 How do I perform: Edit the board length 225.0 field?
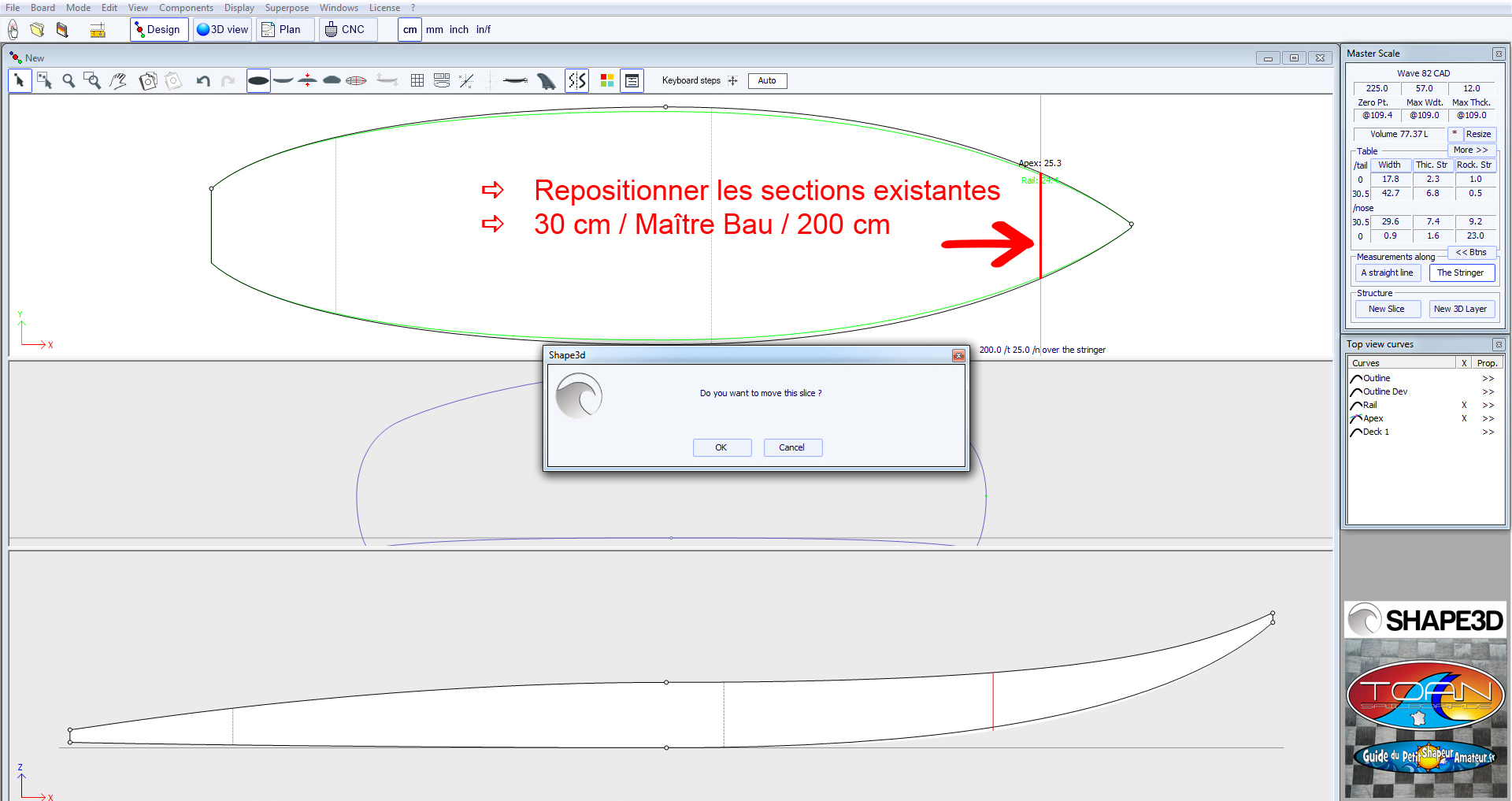pos(1377,88)
